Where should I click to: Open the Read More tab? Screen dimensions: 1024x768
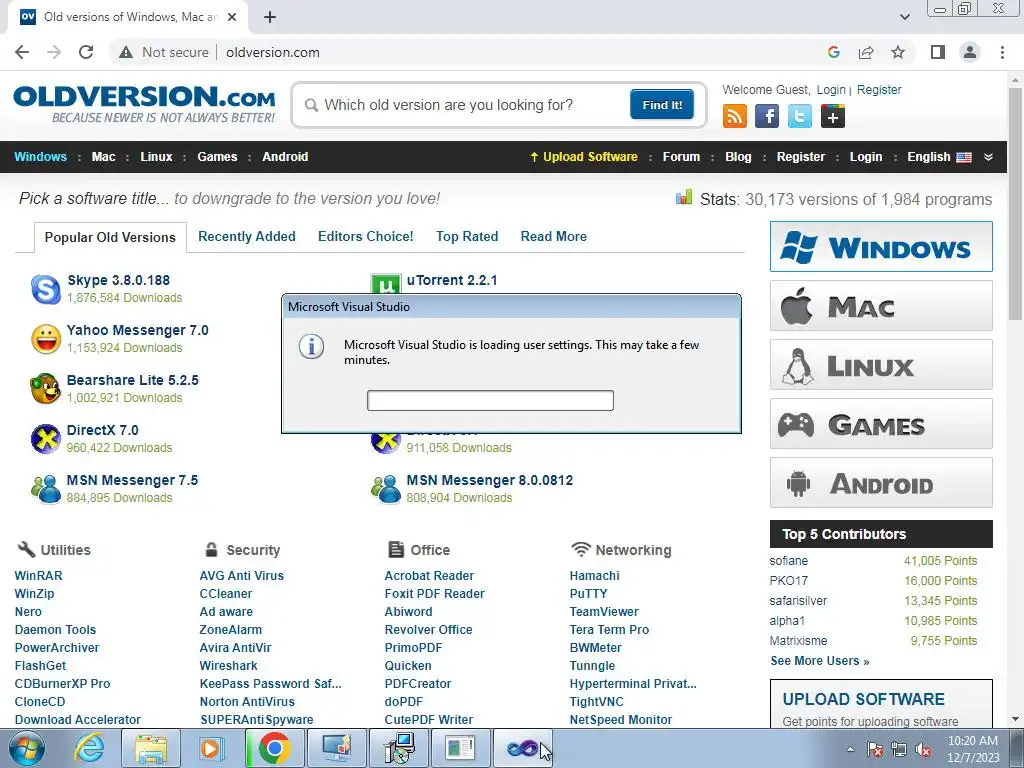point(554,236)
